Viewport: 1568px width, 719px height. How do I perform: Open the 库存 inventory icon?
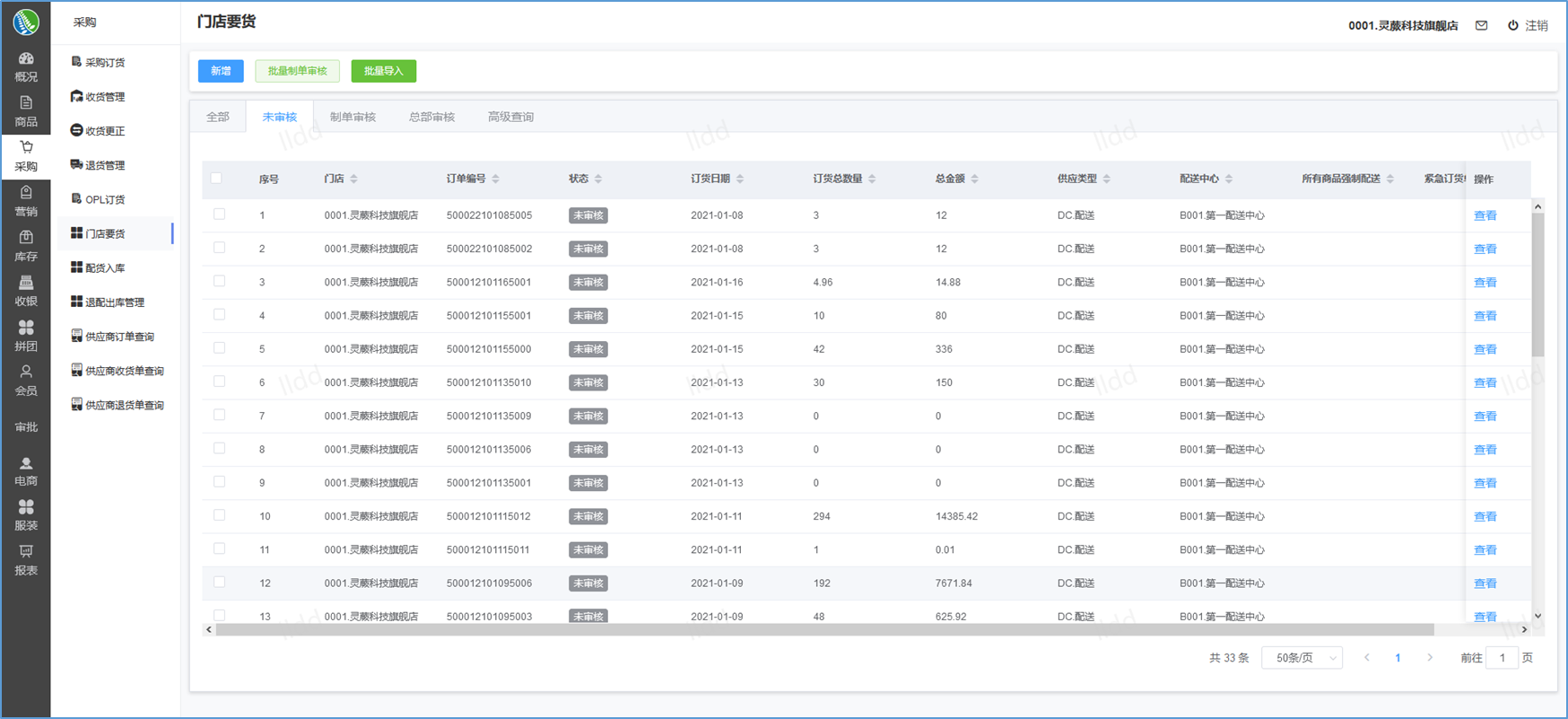[26, 238]
